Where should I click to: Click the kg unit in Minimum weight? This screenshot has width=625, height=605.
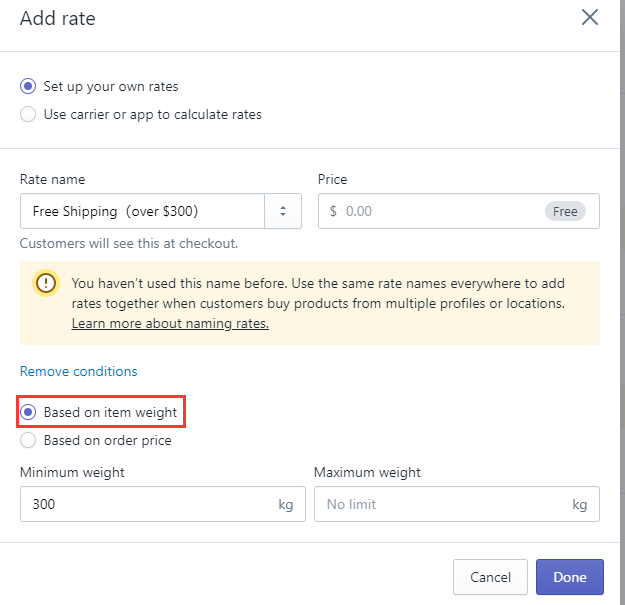[285, 504]
